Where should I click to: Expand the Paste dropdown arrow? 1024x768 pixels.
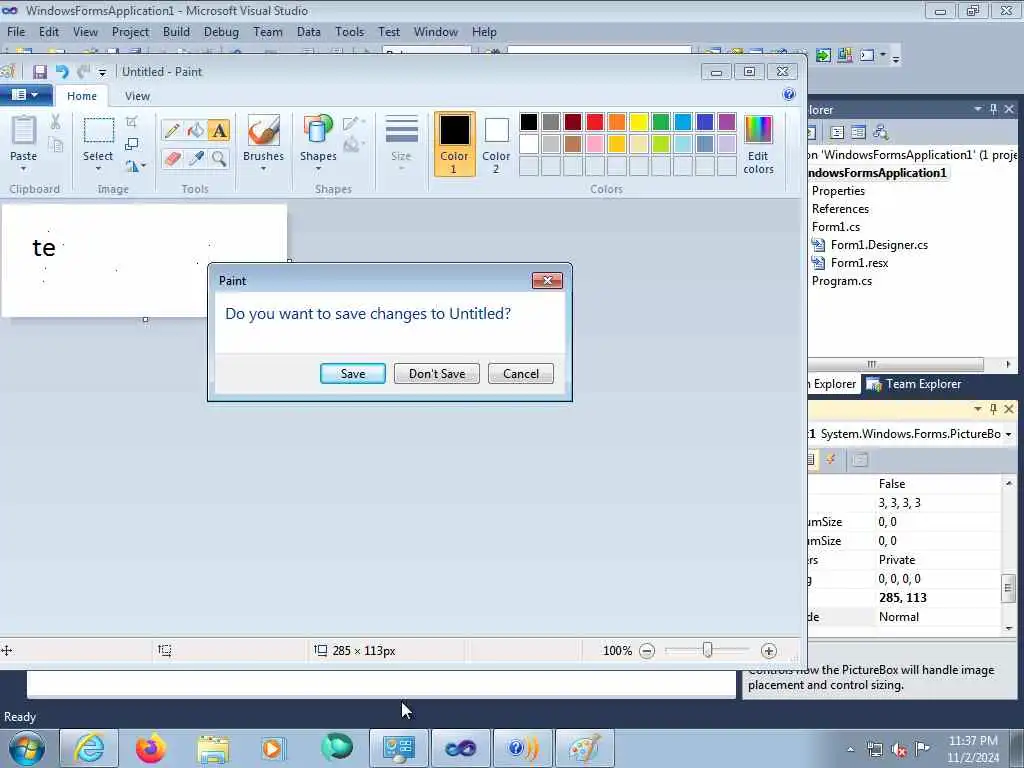[24, 169]
